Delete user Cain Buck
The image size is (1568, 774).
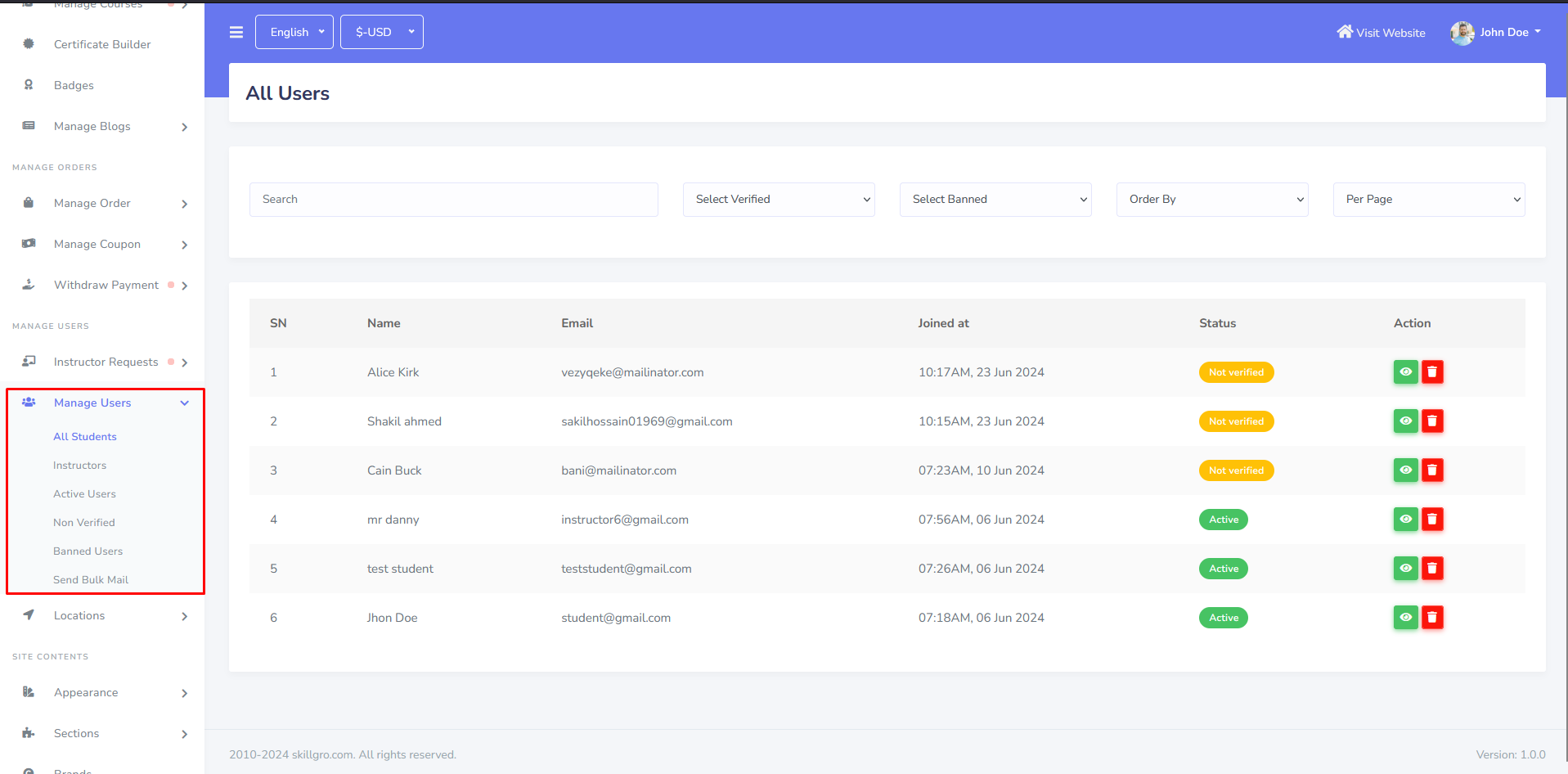(x=1432, y=470)
